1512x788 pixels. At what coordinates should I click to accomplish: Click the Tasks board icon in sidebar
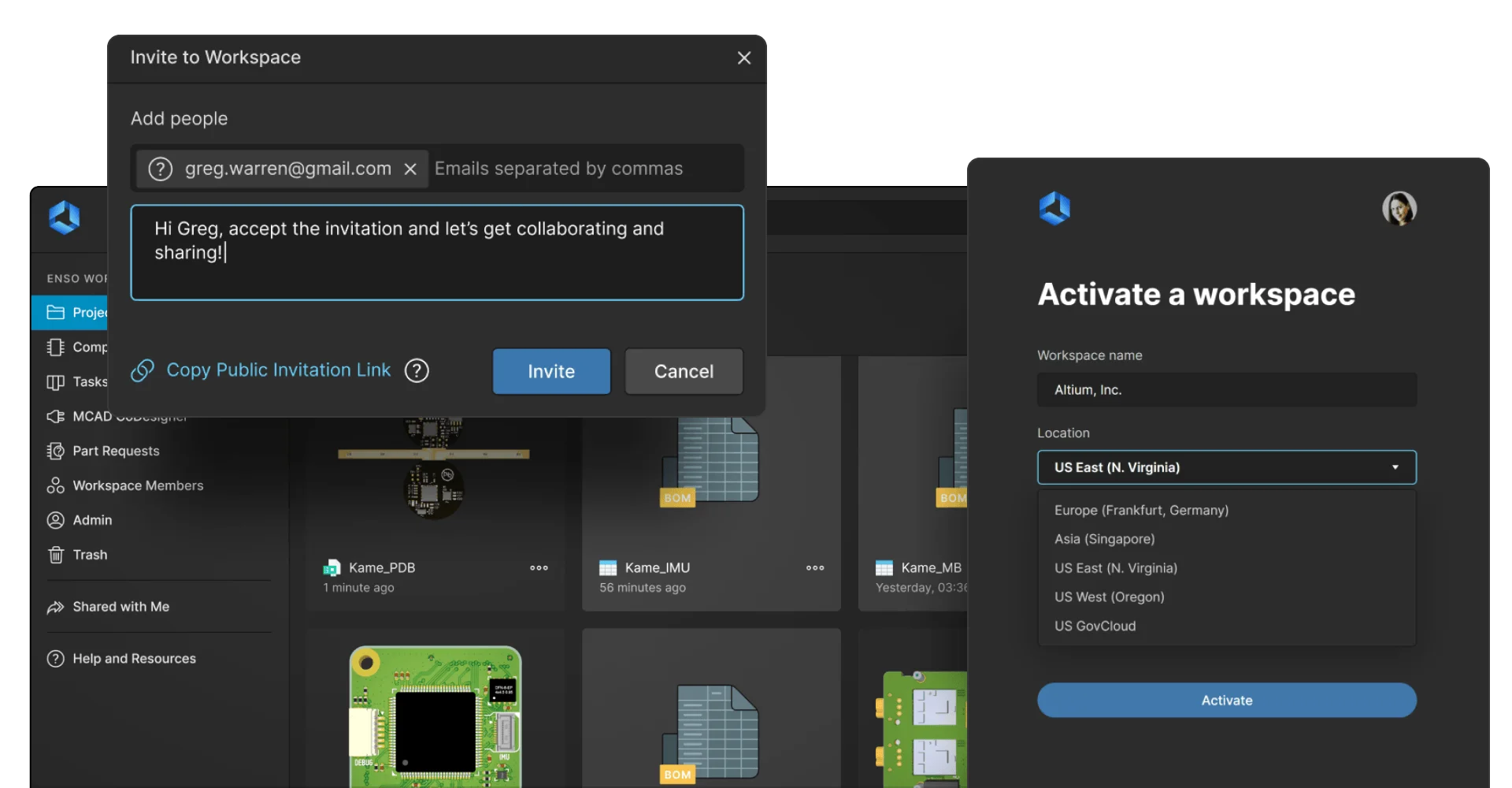click(55, 382)
